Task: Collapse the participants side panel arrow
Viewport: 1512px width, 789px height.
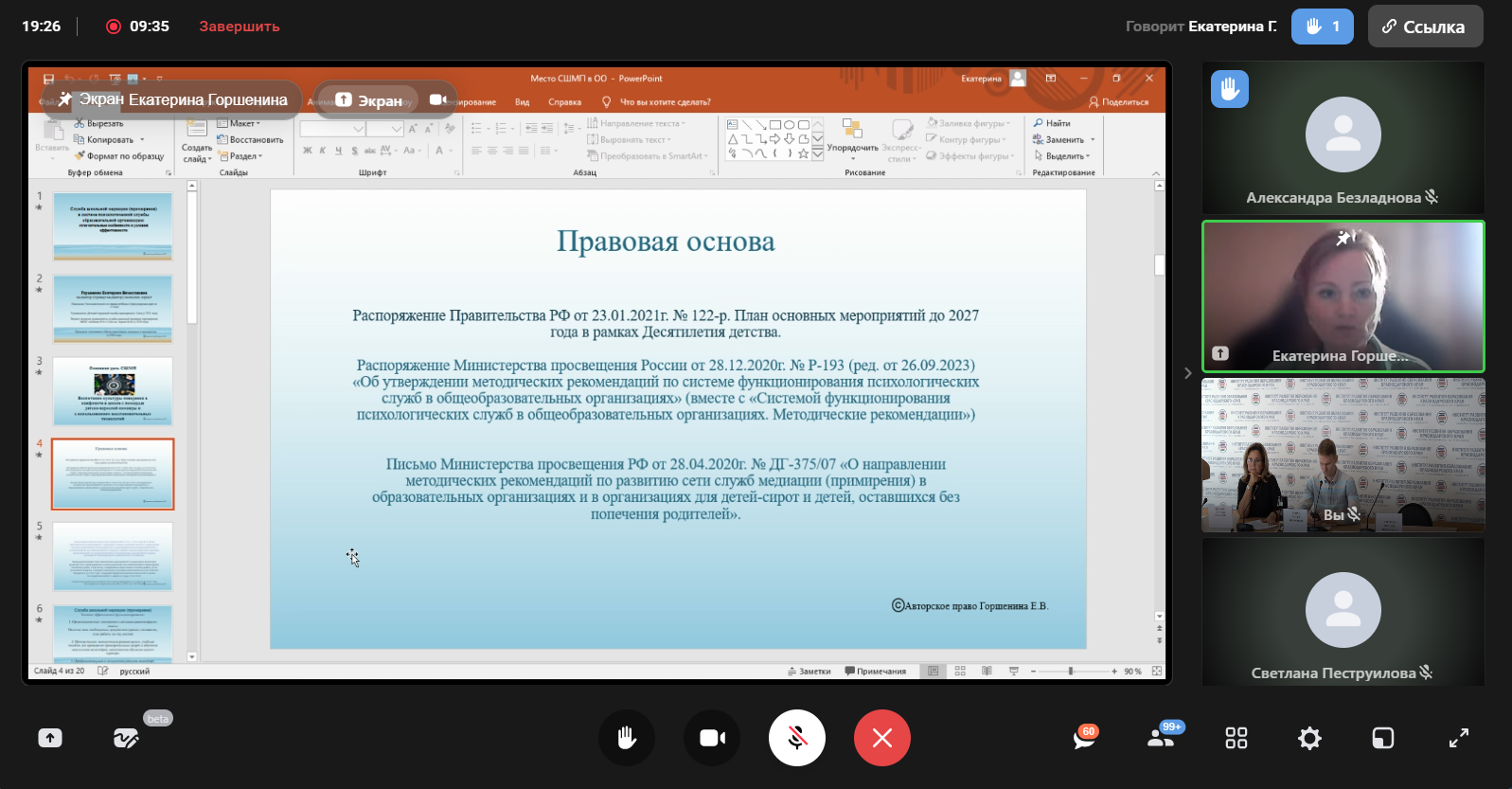Action: point(1187,373)
